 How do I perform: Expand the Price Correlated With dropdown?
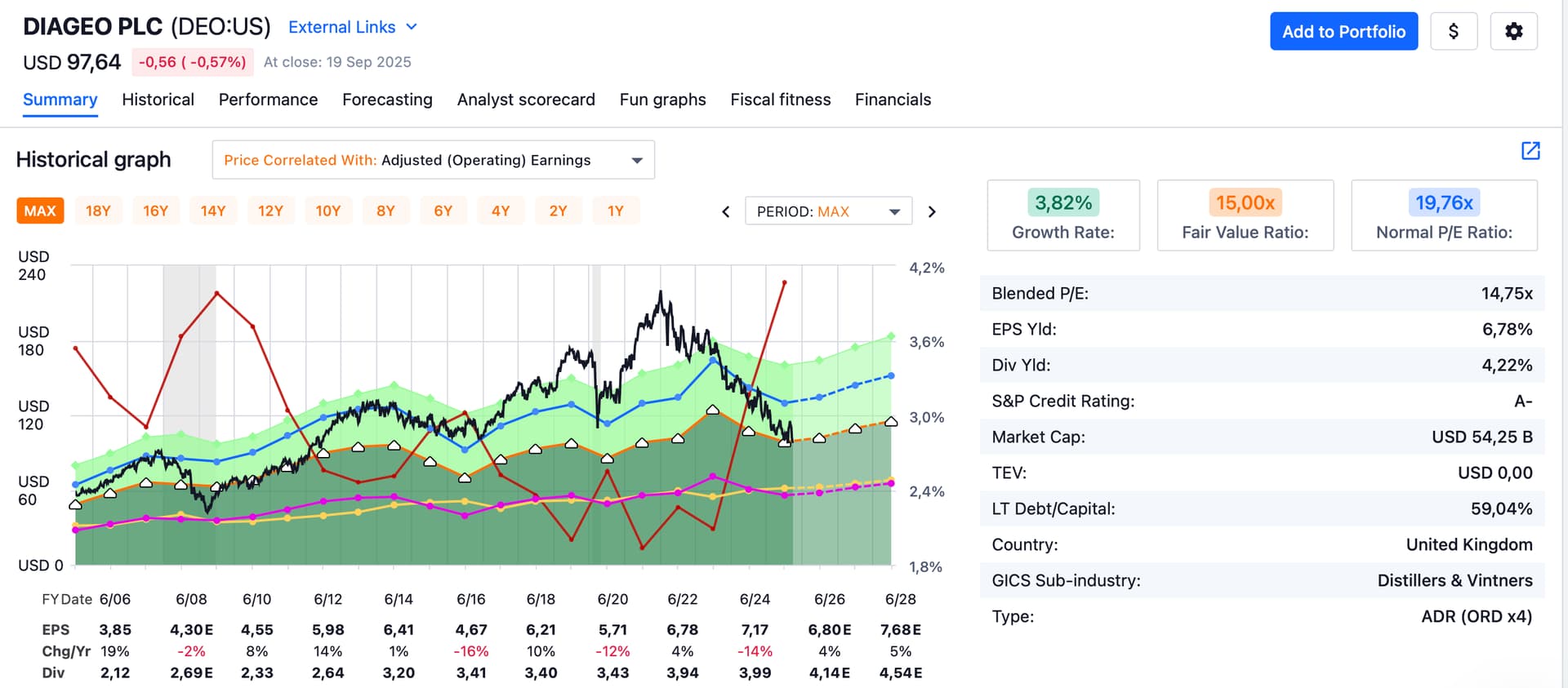click(433, 160)
